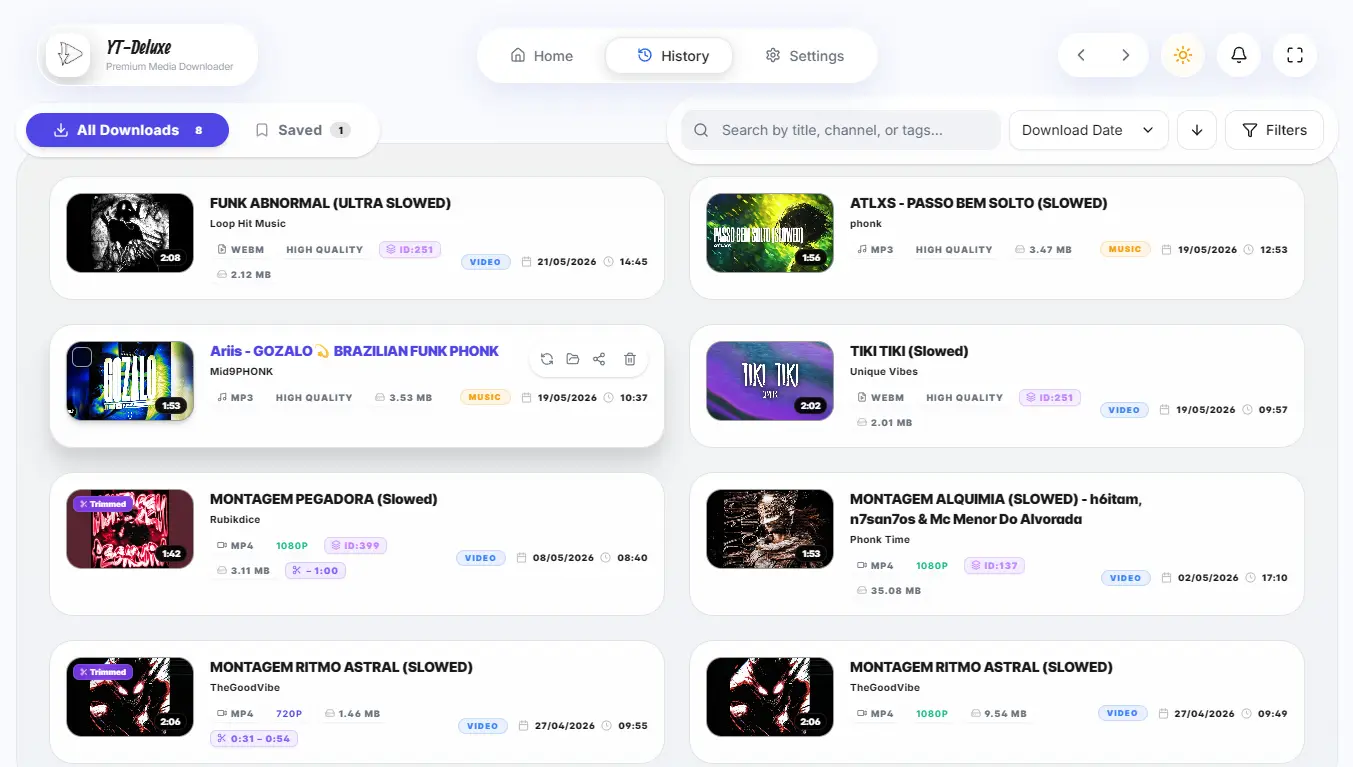Click the search magnifier icon
Viewport: 1353px width, 767px height.
[x=701, y=130]
